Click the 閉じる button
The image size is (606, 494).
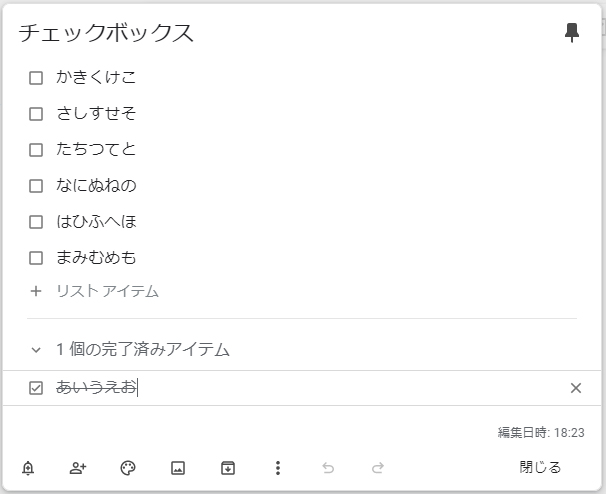coord(540,467)
